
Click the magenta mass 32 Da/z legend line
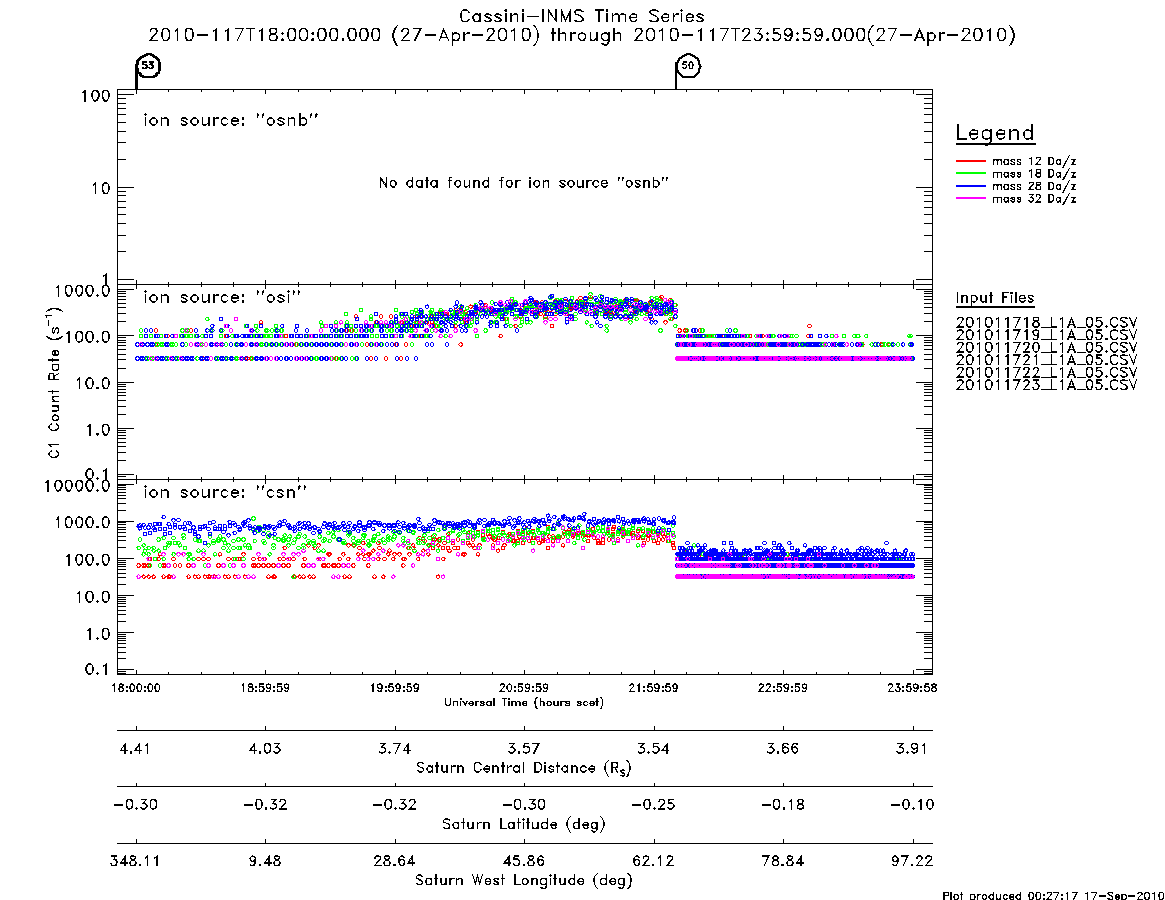point(970,198)
